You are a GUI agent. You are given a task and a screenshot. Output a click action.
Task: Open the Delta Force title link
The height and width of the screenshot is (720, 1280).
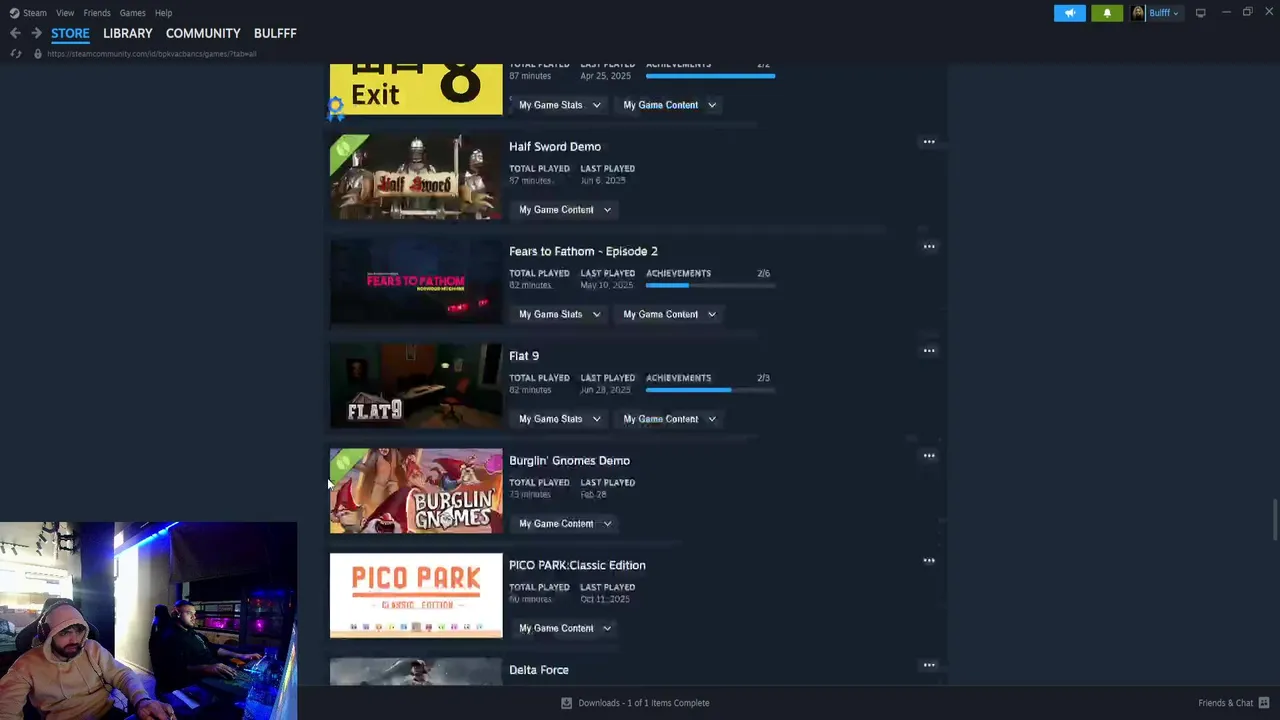click(x=539, y=670)
